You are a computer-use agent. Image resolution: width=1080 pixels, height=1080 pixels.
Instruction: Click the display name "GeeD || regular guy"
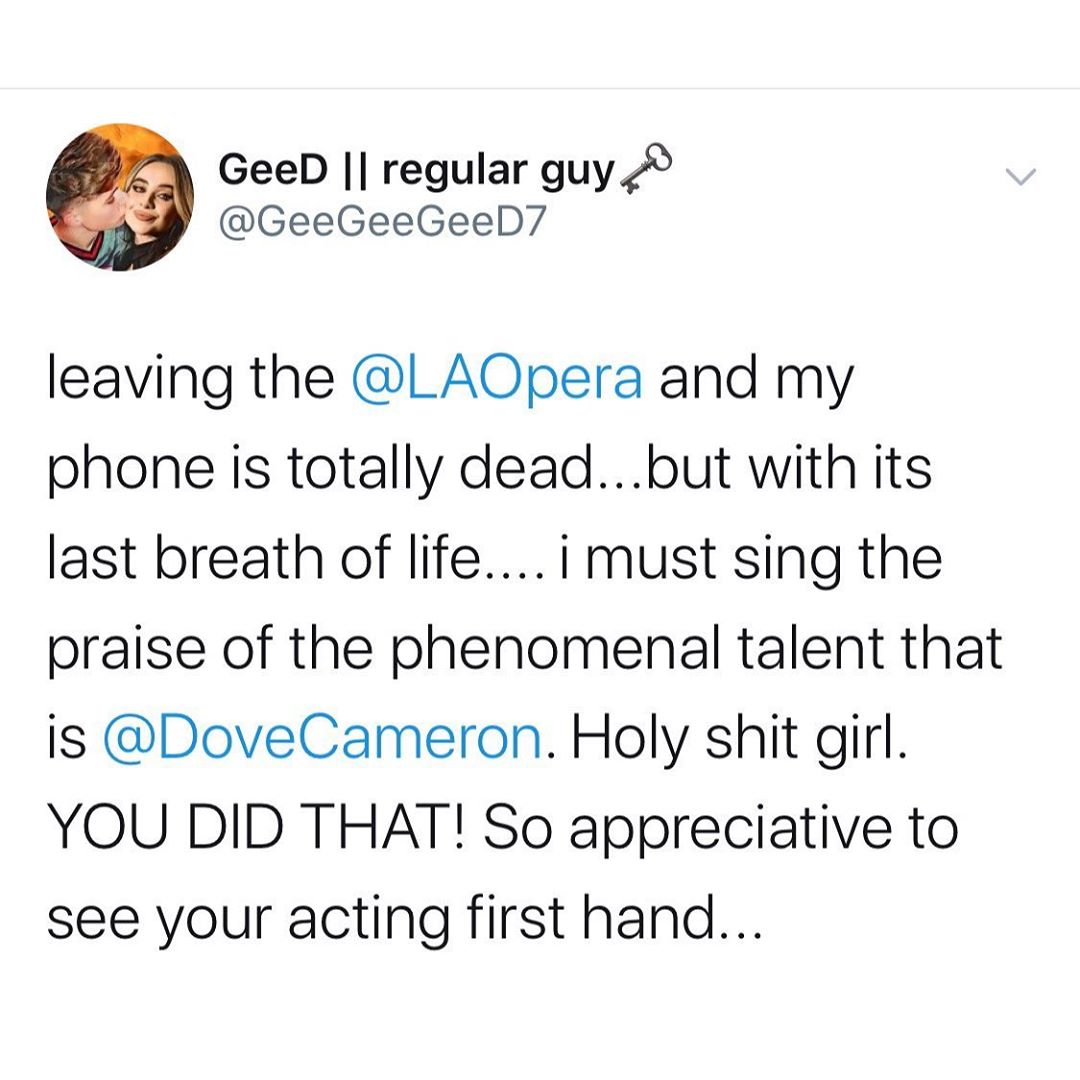click(415, 172)
